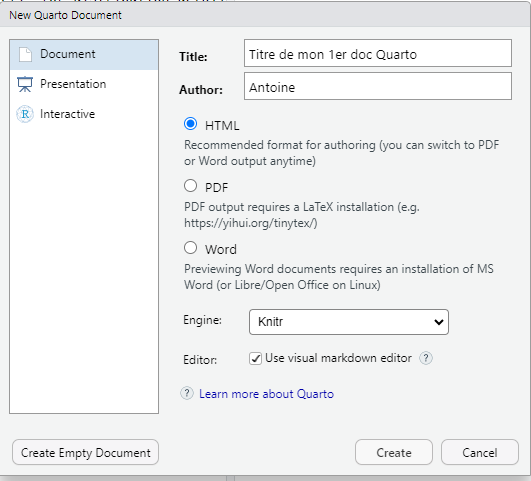Viewport: 531px width, 481px height.
Task: Open Learn more about Quarto link
Action: tap(266, 394)
